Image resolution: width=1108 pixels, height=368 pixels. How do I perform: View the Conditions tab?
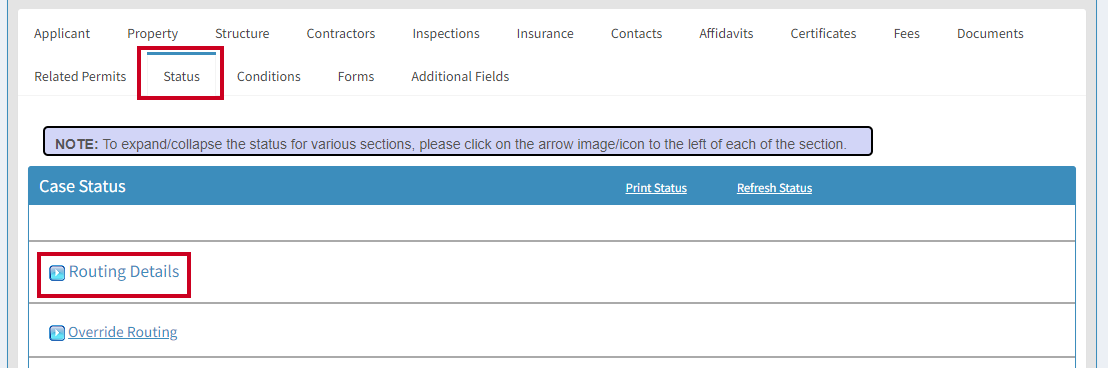(269, 76)
